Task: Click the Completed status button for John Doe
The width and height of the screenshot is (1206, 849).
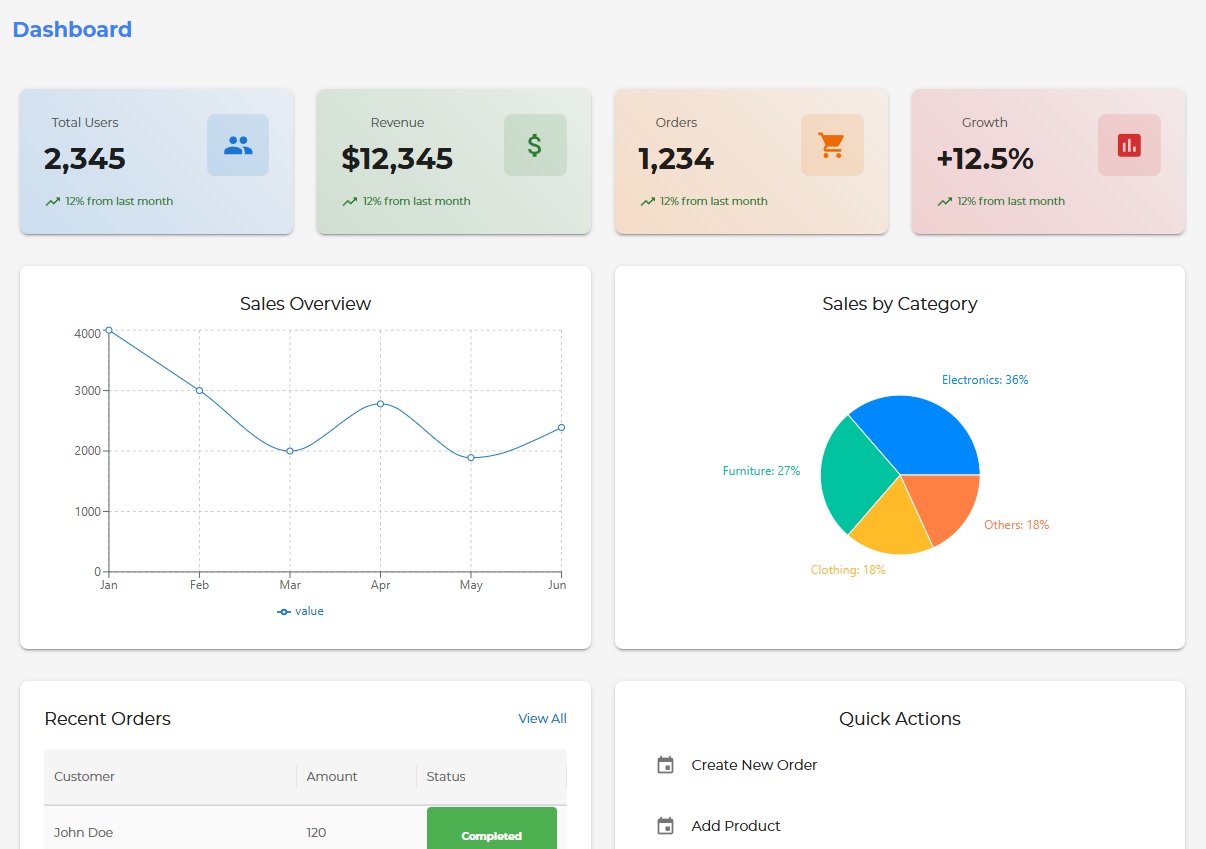Action: click(x=491, y=836)
